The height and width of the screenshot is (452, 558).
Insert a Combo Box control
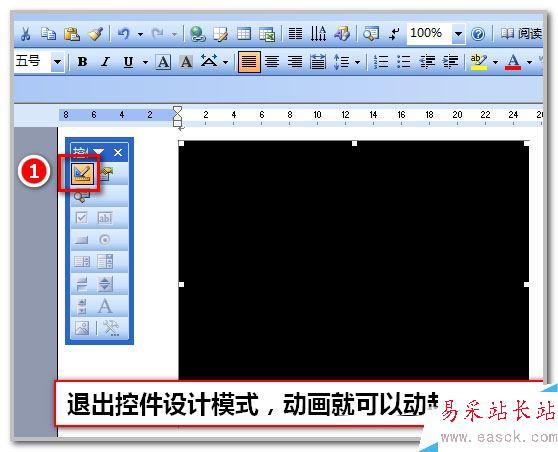click(105, 262)
